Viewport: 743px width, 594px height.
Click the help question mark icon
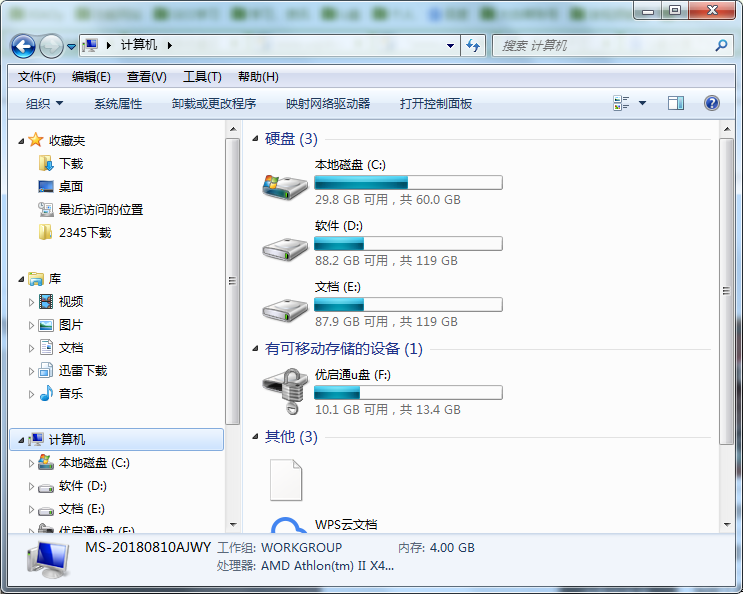click(712, 103)
